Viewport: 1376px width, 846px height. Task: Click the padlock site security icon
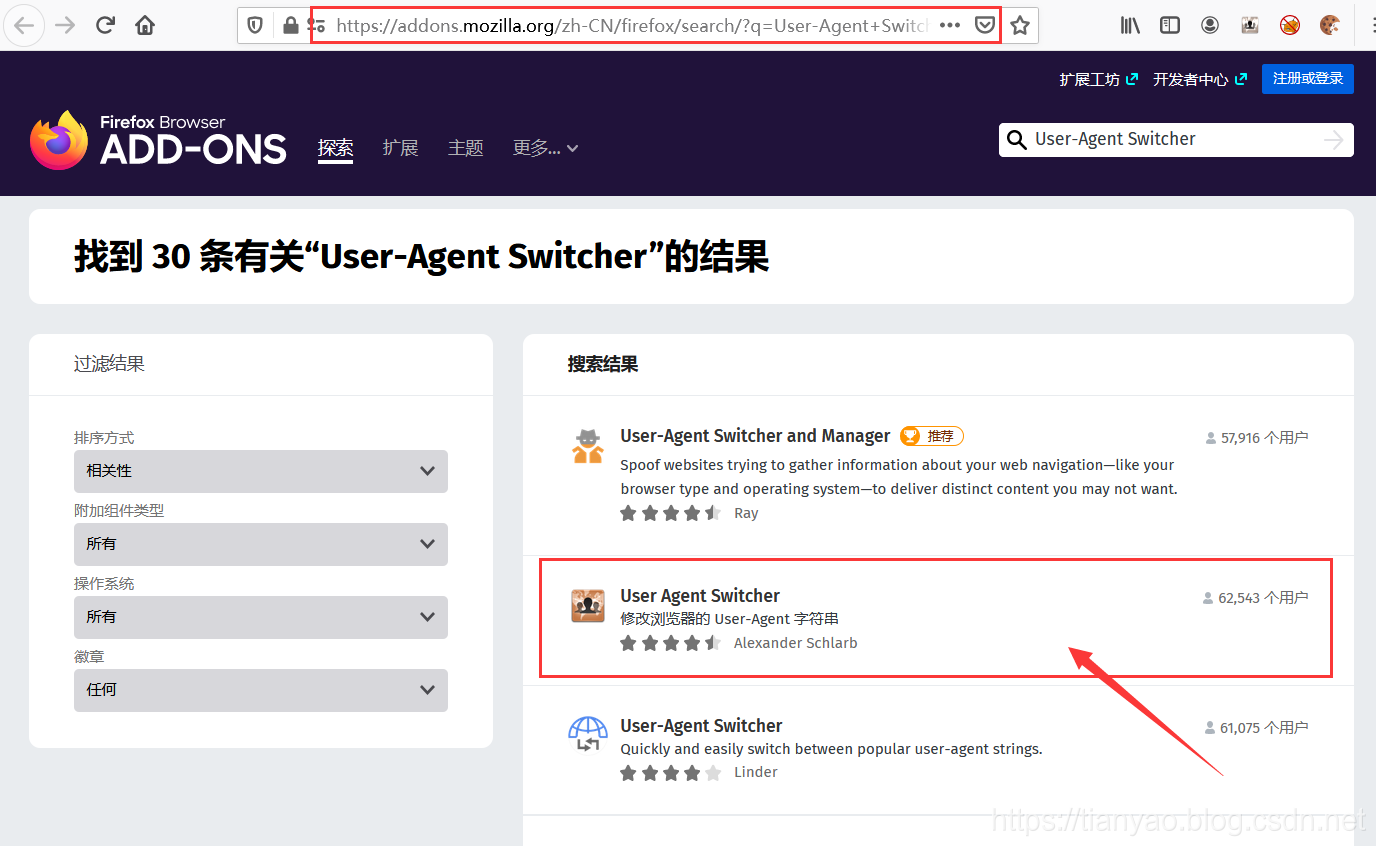(291, 26)
